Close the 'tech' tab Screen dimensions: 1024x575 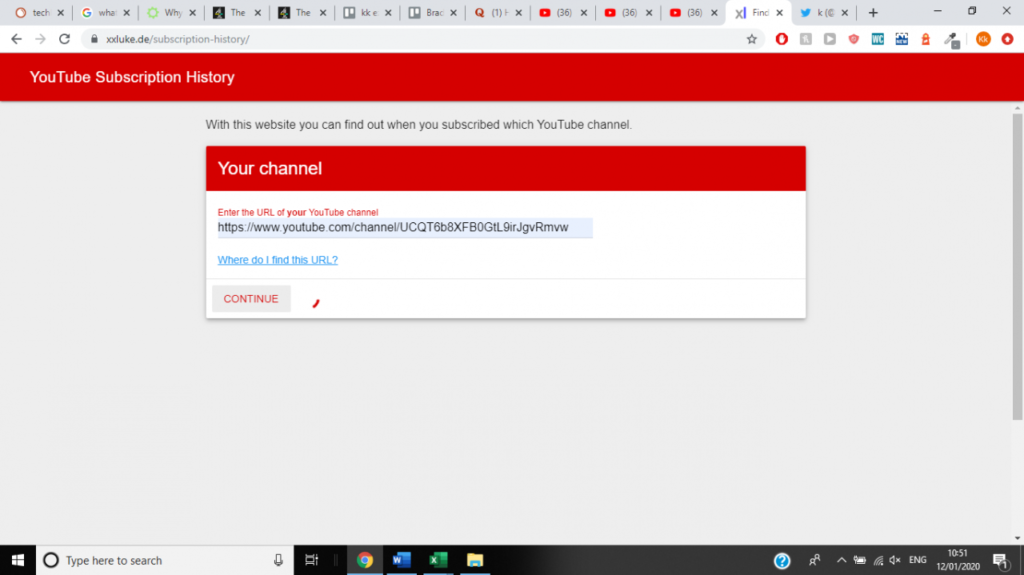click(x=61, y=12)
